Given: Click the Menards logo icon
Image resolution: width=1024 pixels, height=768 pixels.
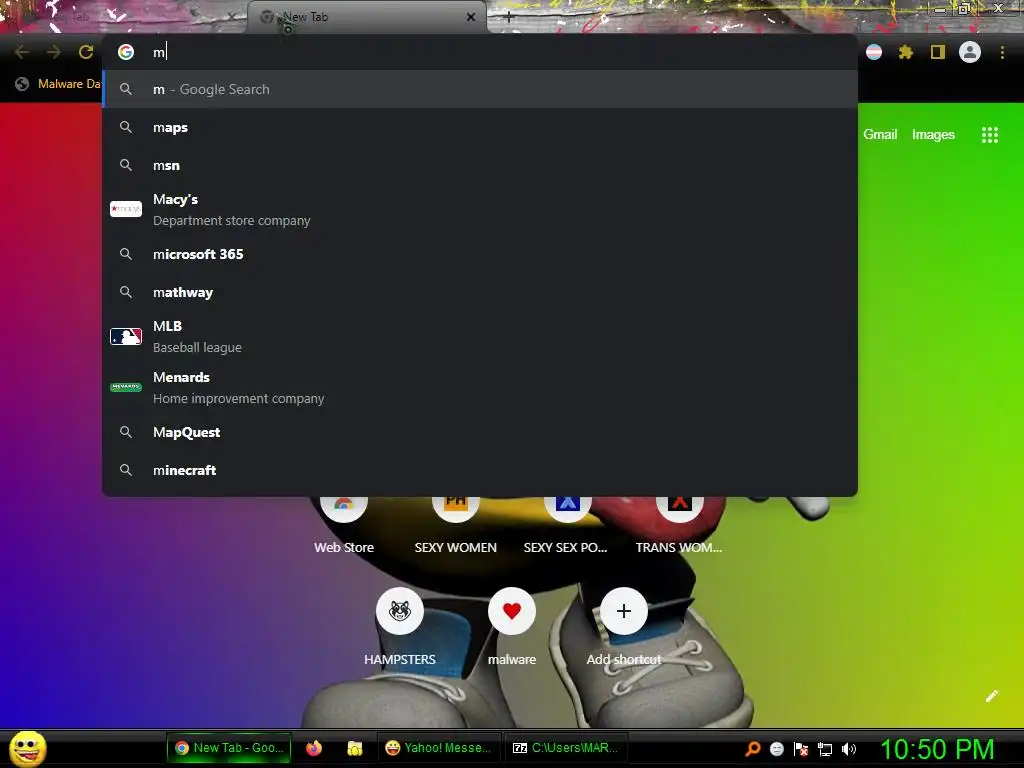Looking at the screenshot, I should pyautogui.click(x=126, y=387).
